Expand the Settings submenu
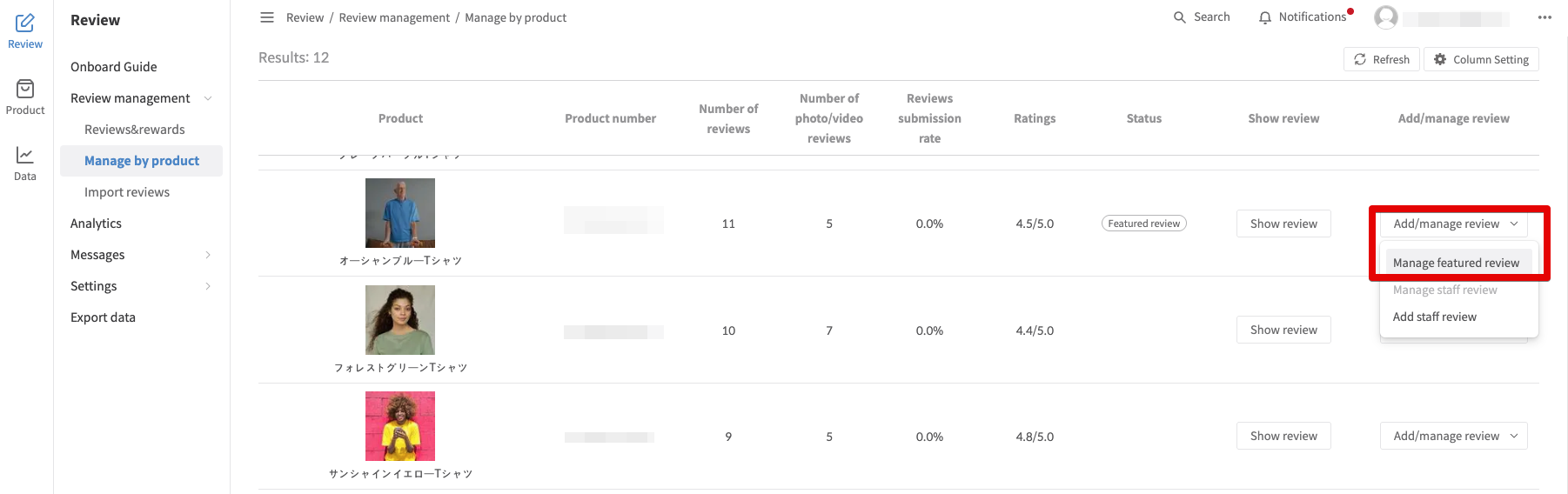The image size is (1568, 494). (x=208, y=286)
